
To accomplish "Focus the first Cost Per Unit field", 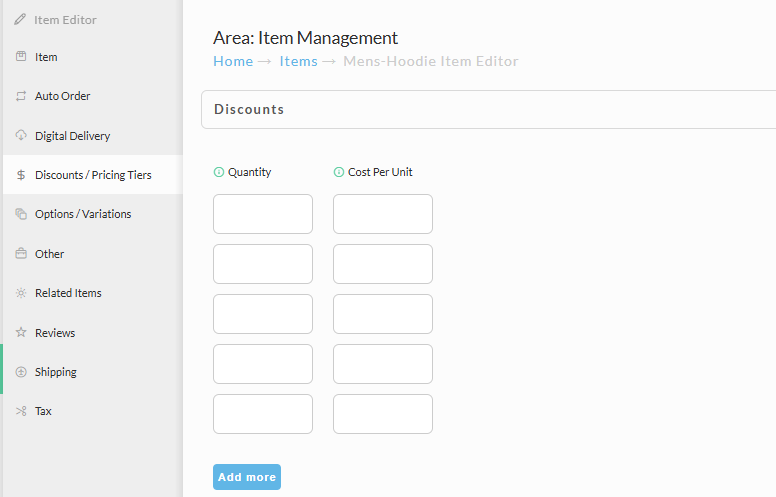I will click(x=383, y=214).
